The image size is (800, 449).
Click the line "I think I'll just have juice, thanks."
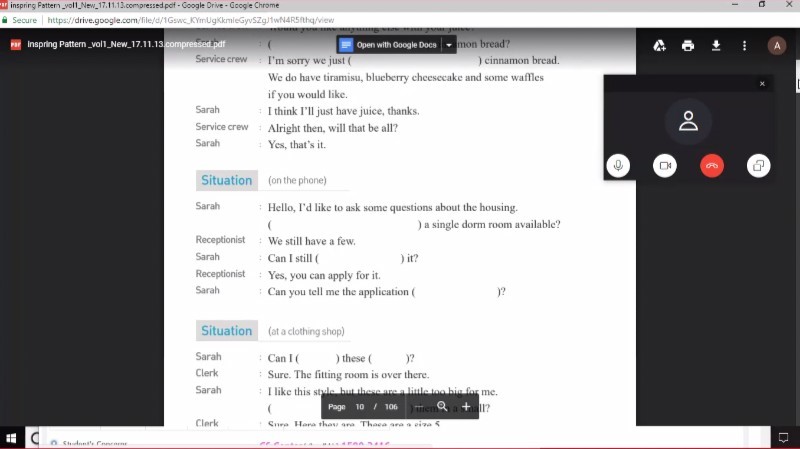coord(343,111)
